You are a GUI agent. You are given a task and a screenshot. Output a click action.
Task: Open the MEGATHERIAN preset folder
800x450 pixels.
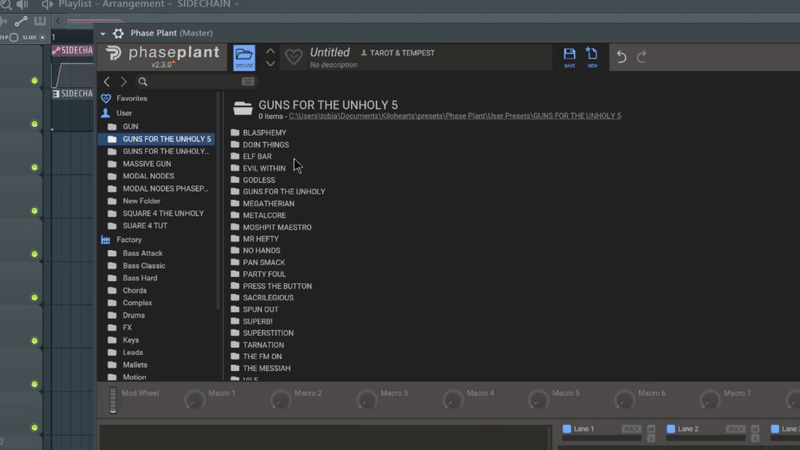click(x=268, y=203)
